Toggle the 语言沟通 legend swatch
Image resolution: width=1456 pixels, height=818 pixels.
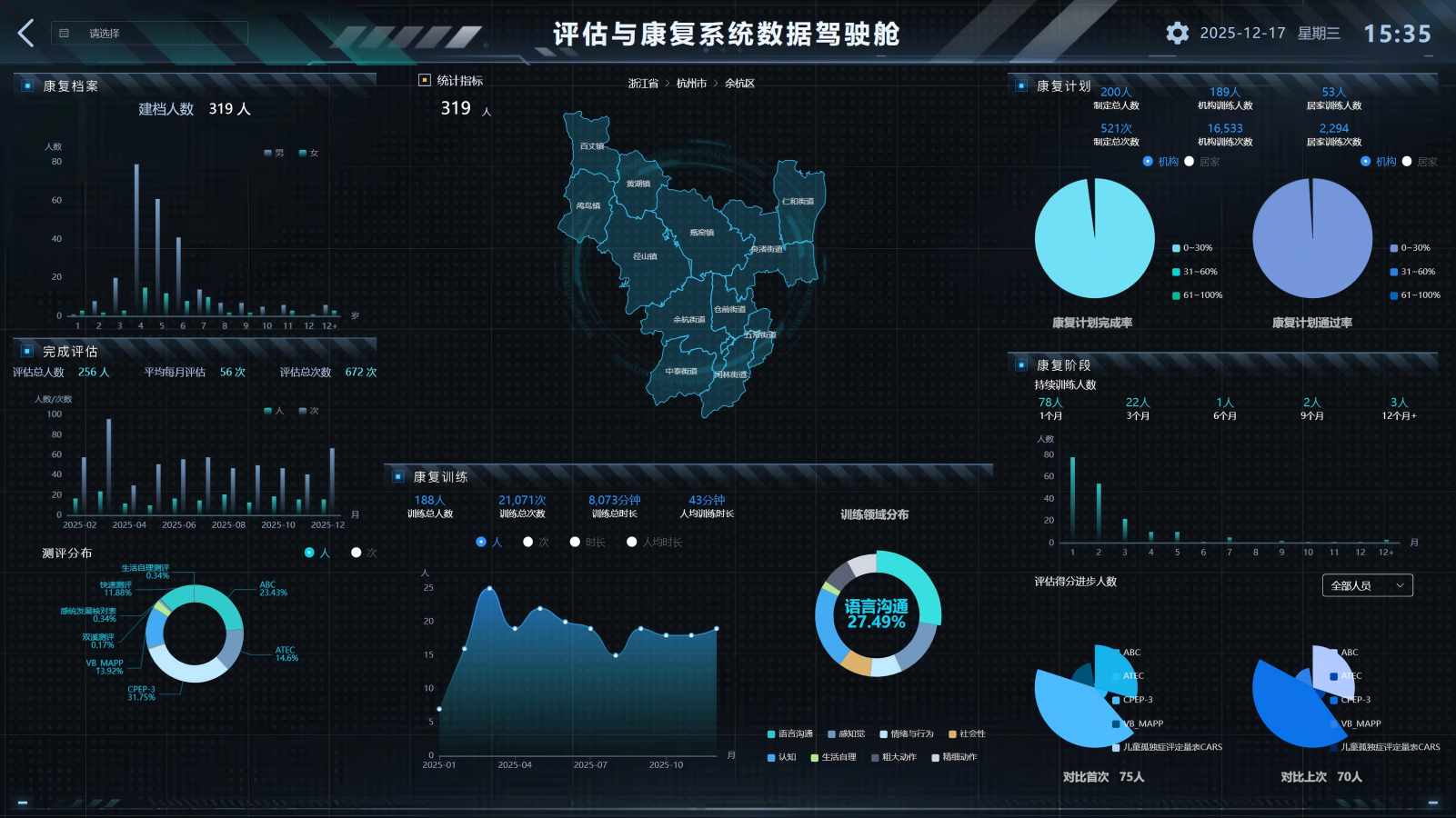pos(771,734)
